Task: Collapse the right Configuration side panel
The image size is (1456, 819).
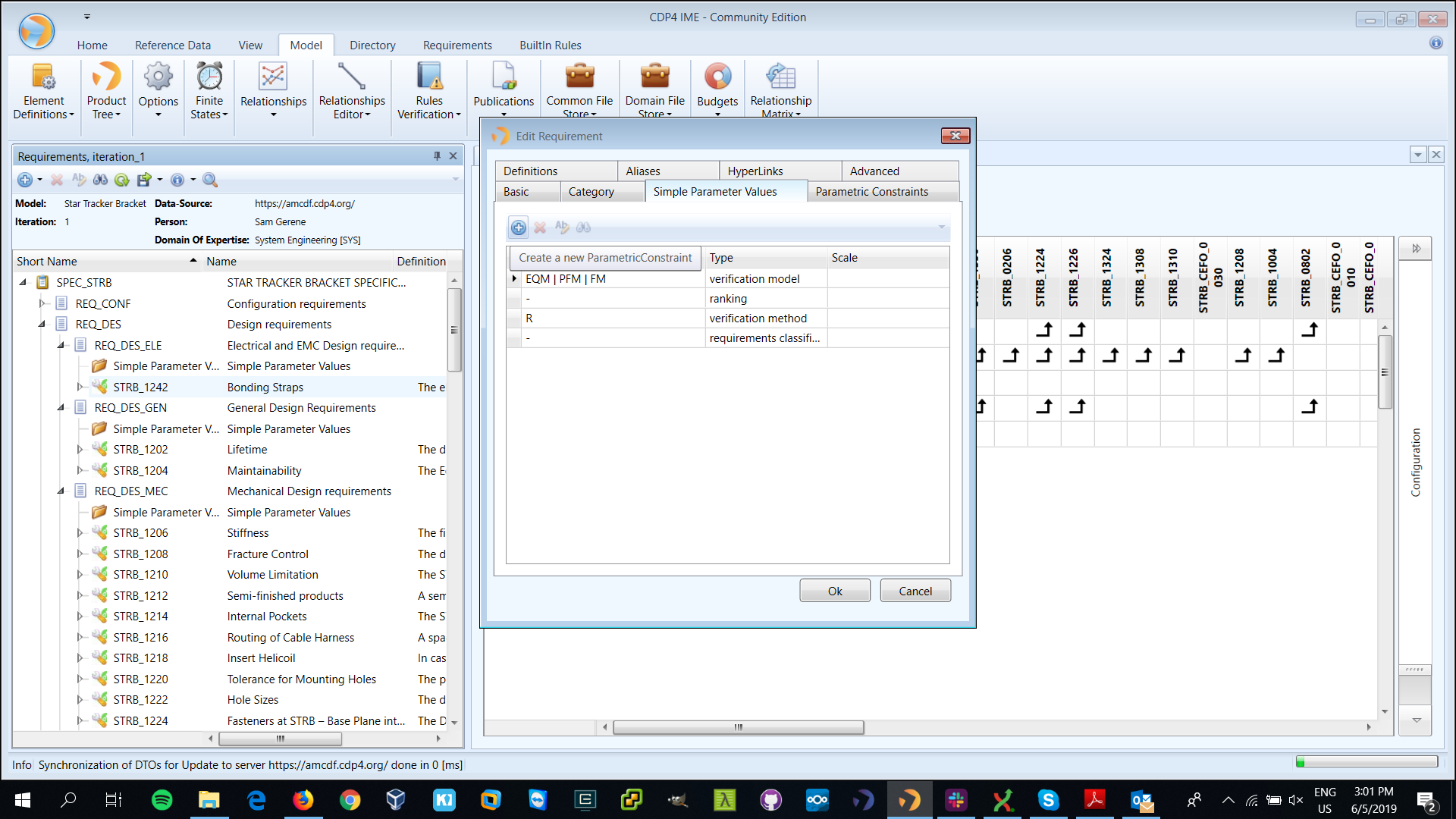Action: click(1415, 247)
